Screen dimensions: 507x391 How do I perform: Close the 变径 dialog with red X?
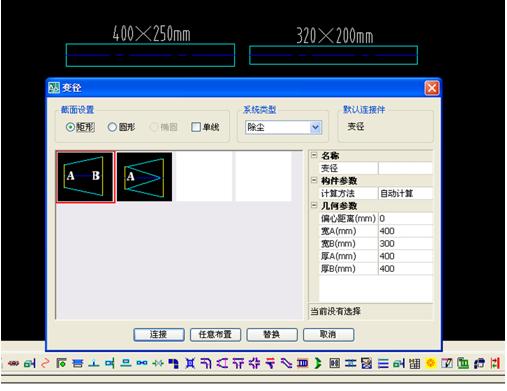(x=432, y=88)
